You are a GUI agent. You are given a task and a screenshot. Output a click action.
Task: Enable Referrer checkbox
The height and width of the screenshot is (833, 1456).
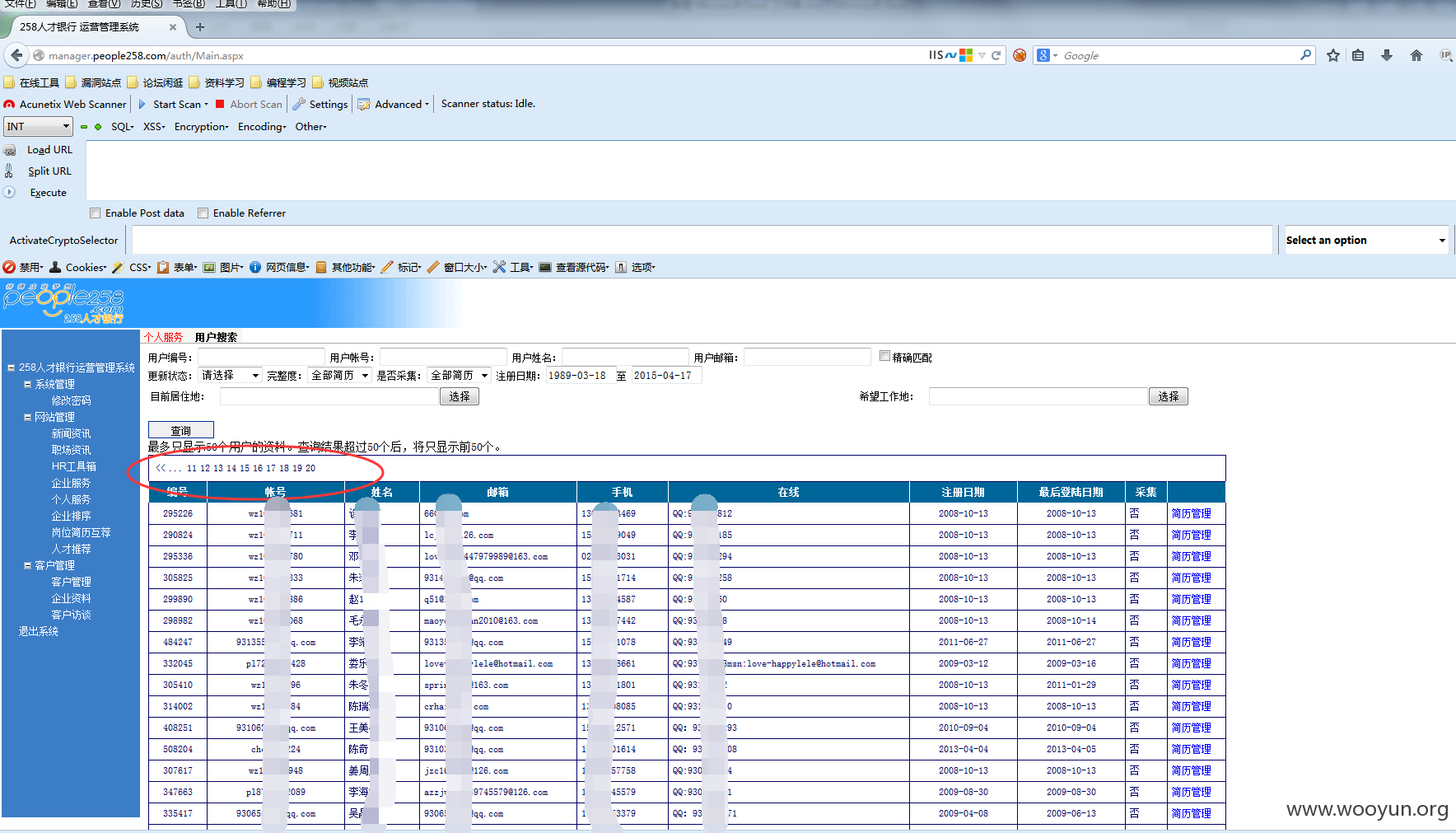tap(203, 213)
